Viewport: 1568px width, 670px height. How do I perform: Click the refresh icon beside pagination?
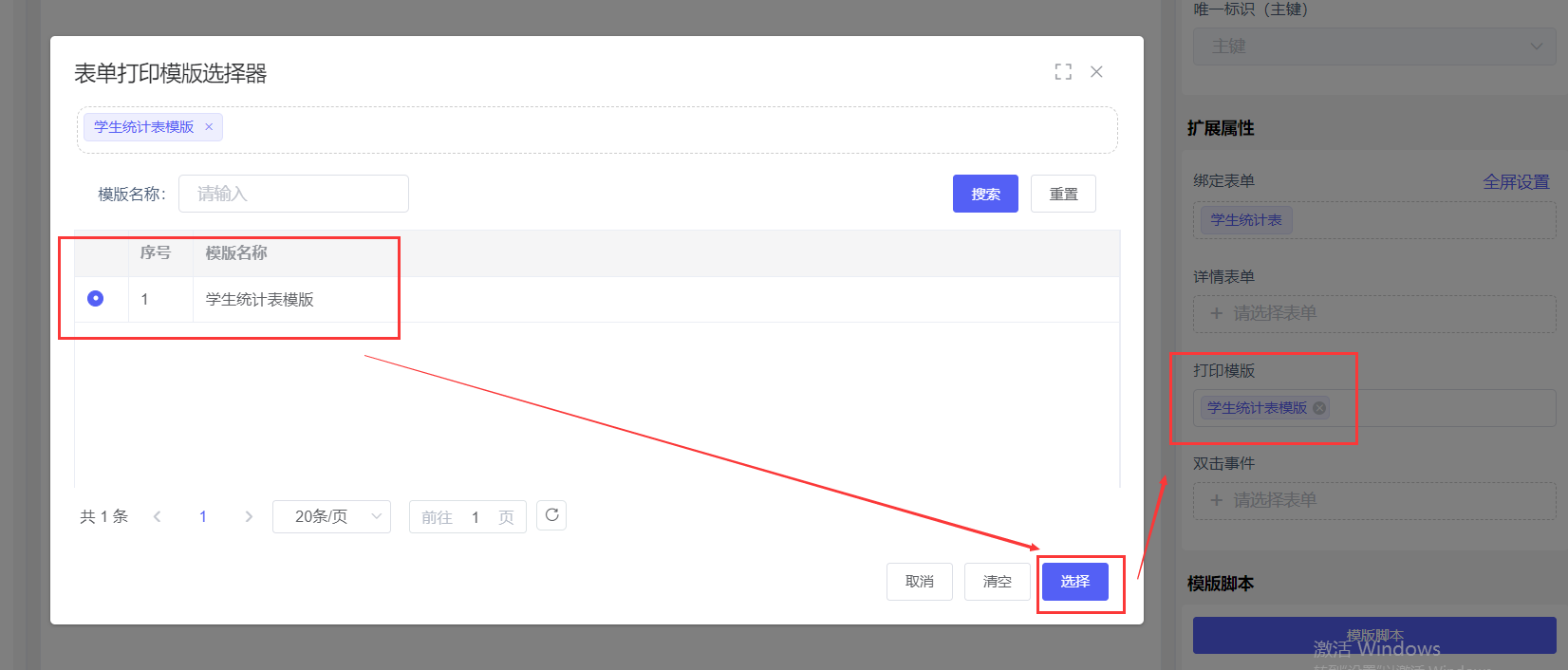551,515
